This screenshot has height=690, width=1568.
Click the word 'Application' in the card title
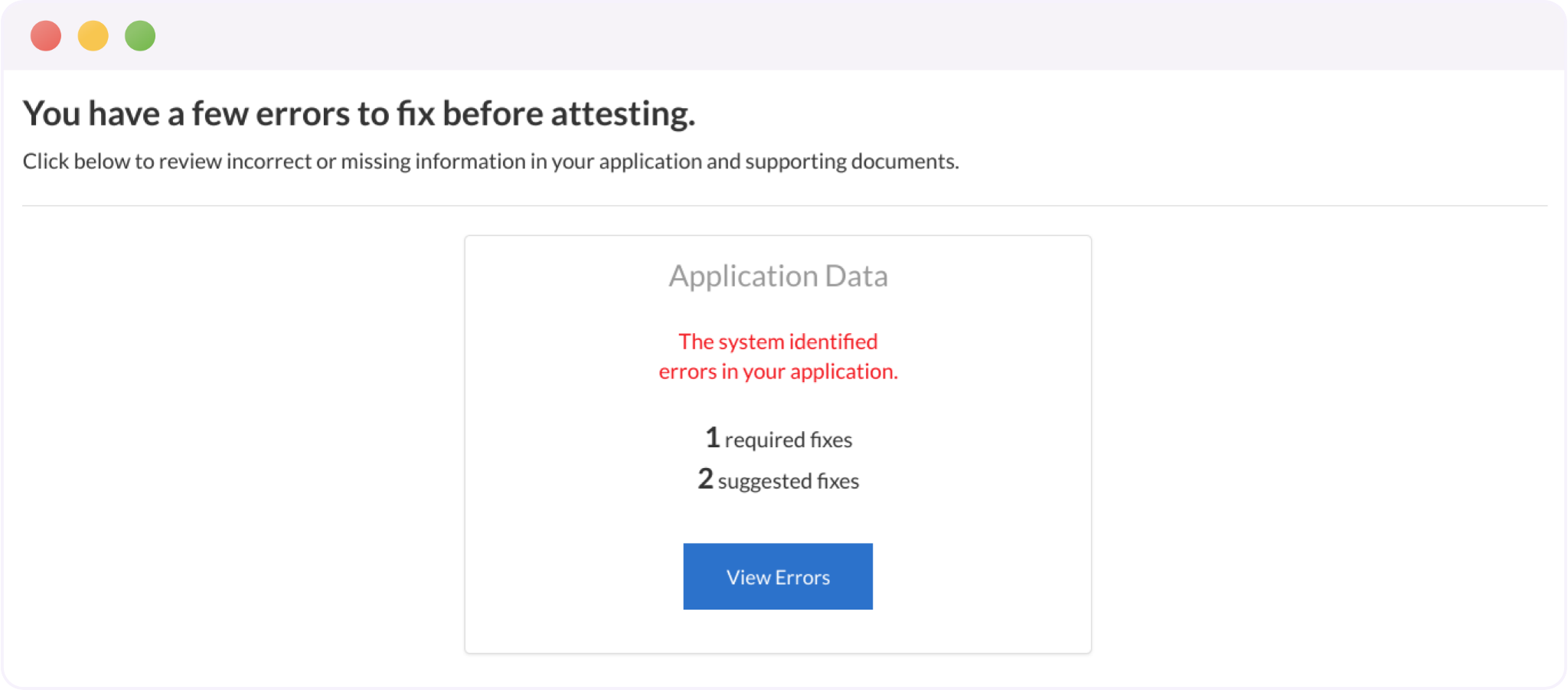743,276
